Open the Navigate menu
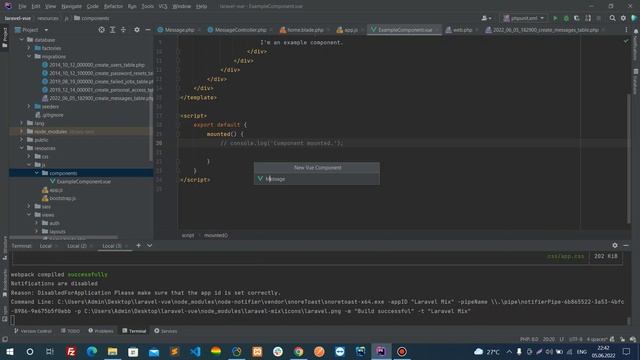 71,6
